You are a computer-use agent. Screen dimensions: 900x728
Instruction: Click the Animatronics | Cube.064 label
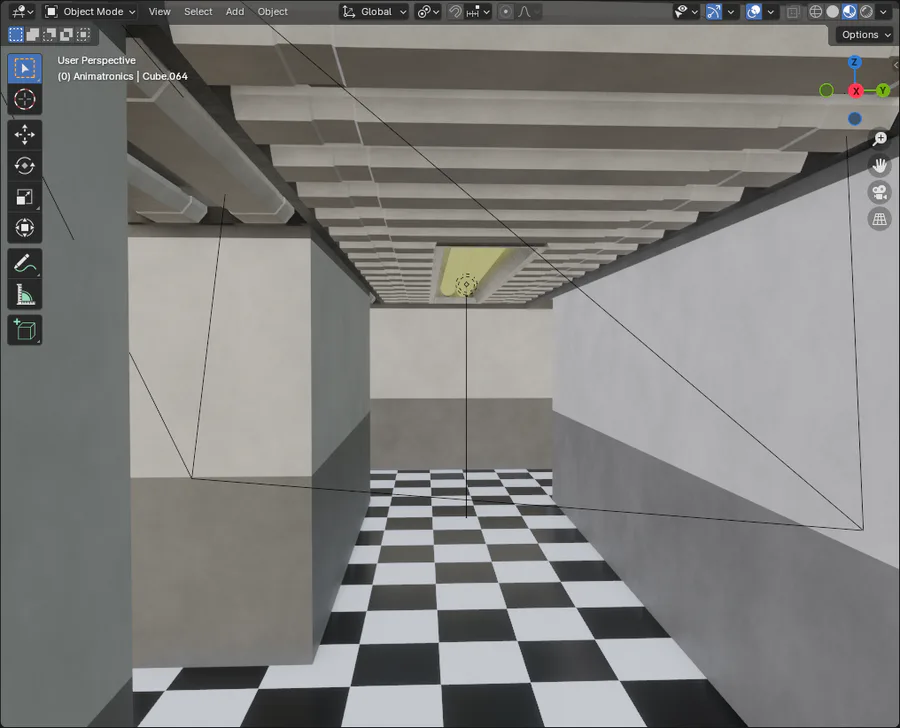click(122, 76)
